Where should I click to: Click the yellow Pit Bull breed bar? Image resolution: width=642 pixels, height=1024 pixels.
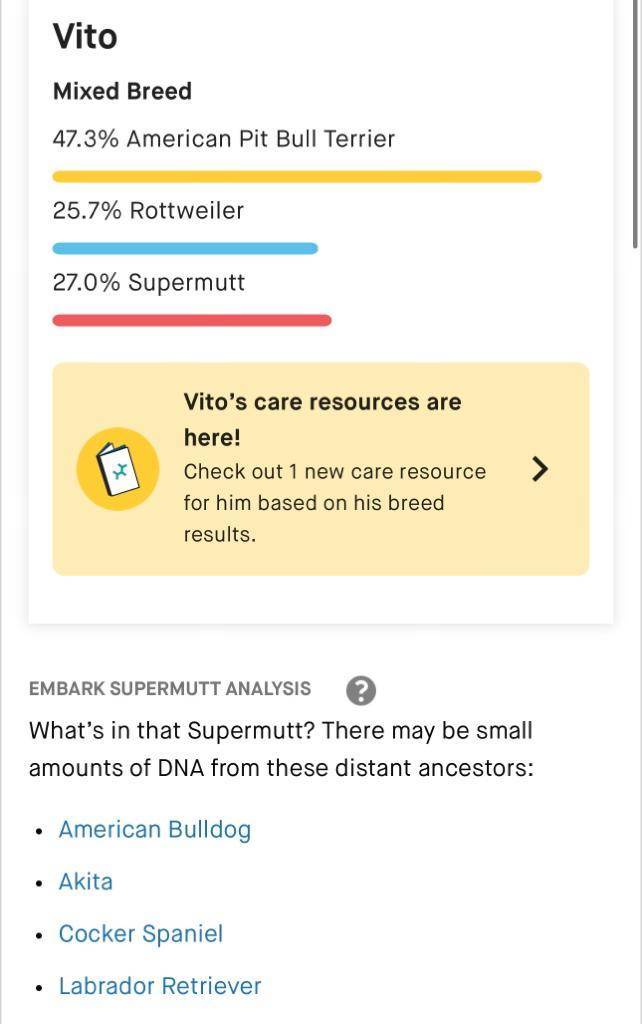point(297,176)
